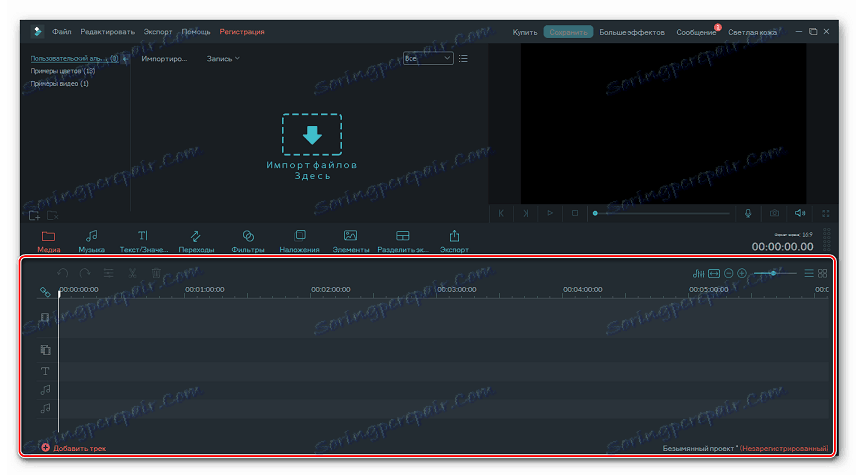Click the add new folder icon
Image resolution: width=858 pixels, height=475 pixels.
[x=34, y=216]
